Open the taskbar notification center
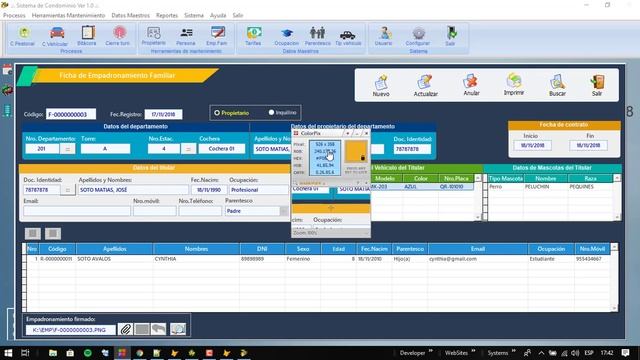The image size is (640, 360). click(626, 353)
